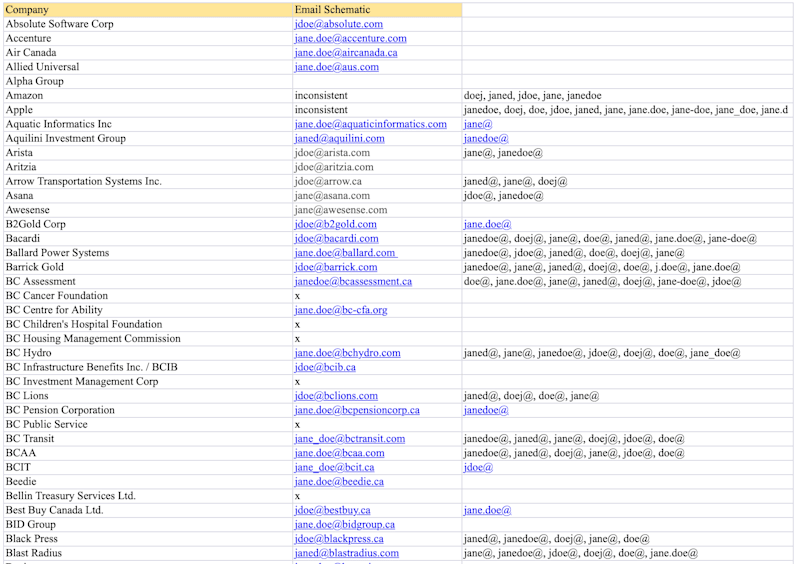This screenshot has width=800, height=564.
Task: Click jdoe@ link in BCIT row
Action: pos(478,467)
